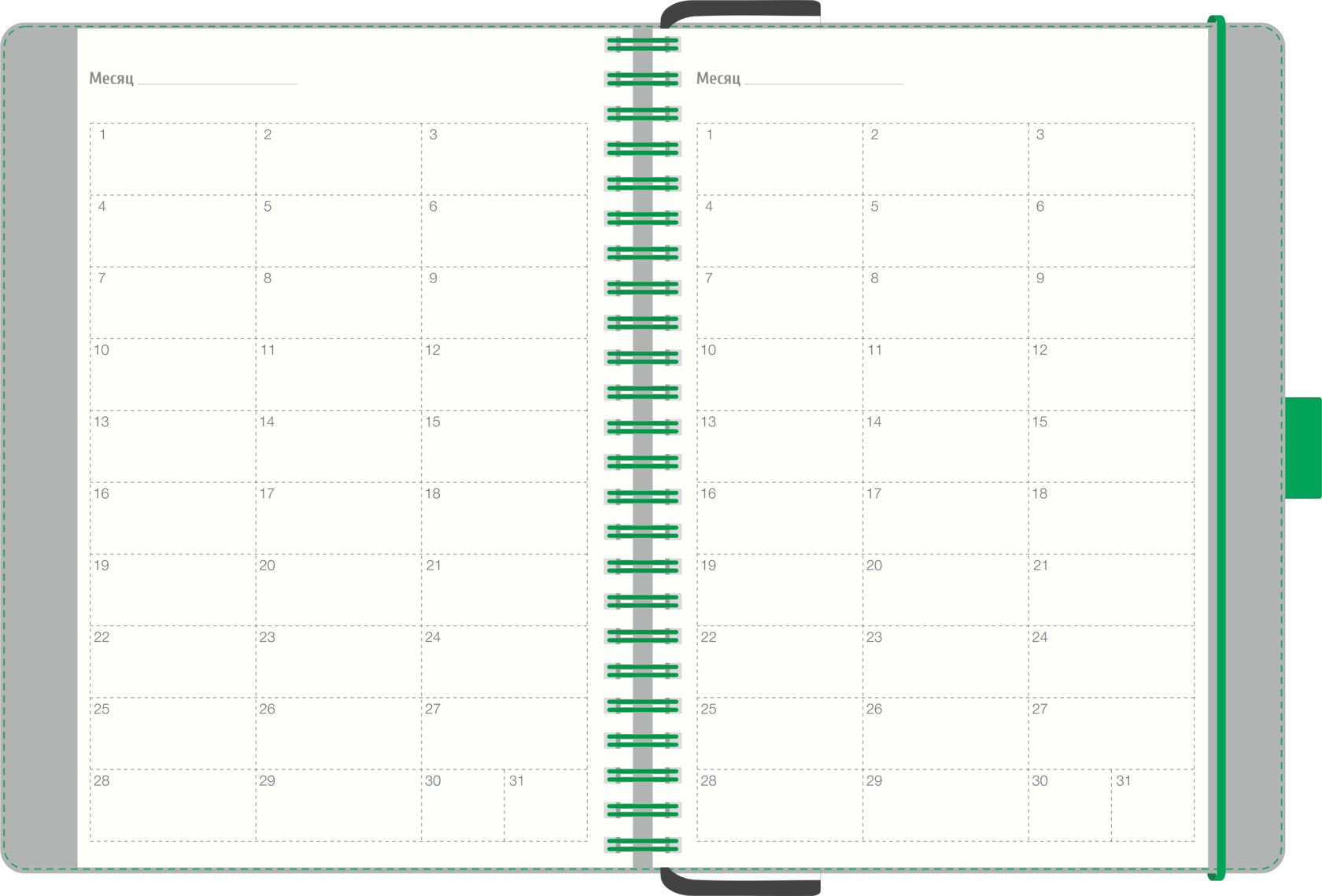
Task: Select the Месяц label on the right page
Action: 718,78
